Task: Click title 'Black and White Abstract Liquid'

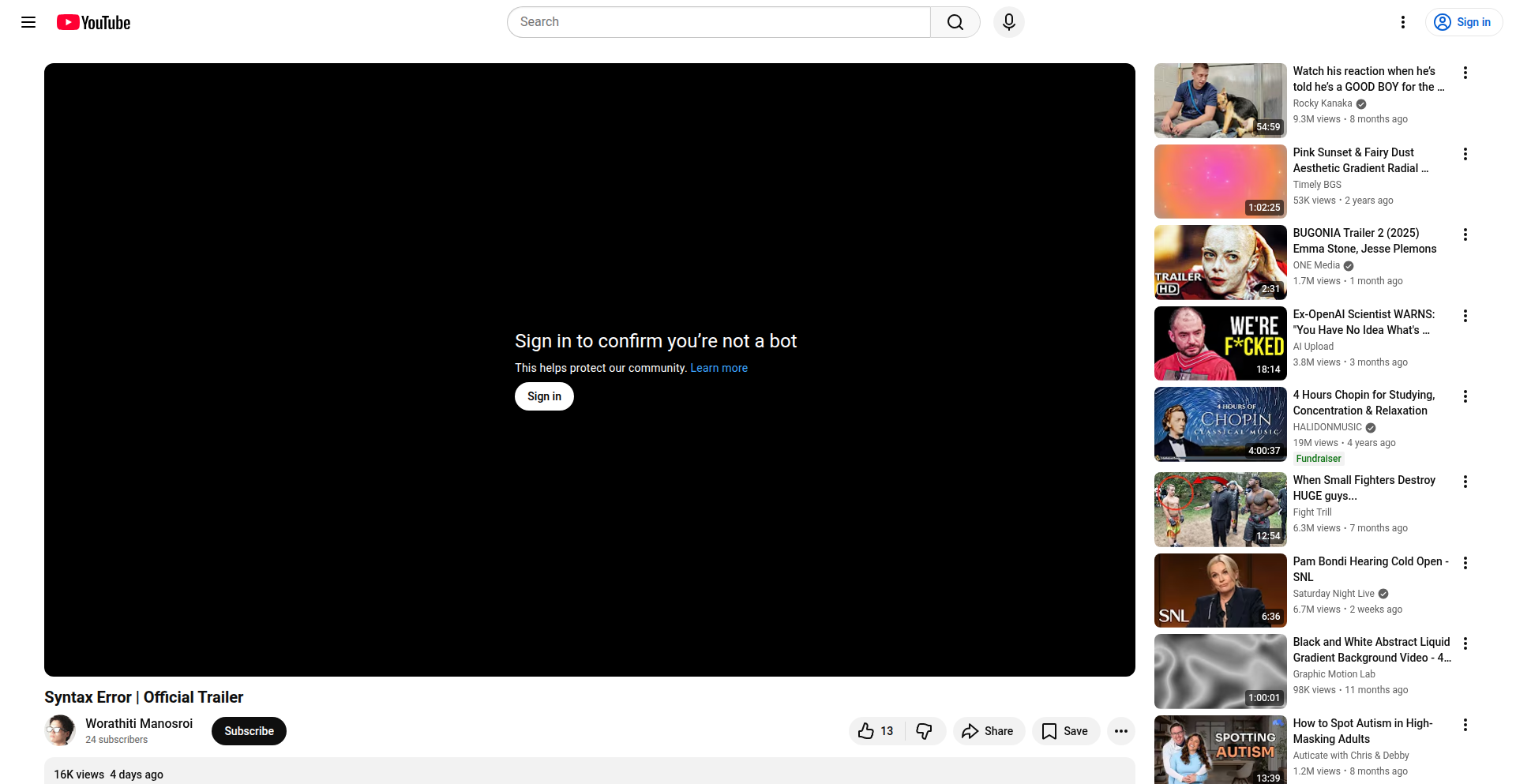Action: [1372, 650]
